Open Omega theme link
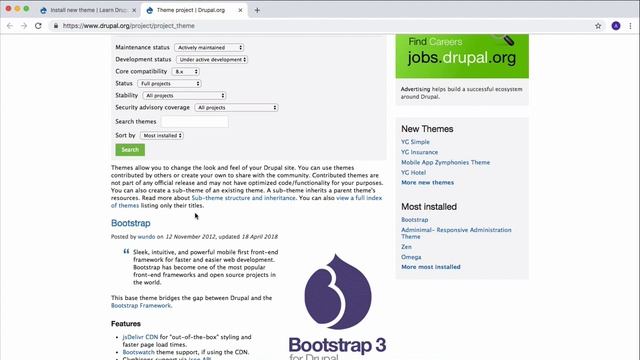Viewport: 640px width, 360px height. click(x=411, y=257)
